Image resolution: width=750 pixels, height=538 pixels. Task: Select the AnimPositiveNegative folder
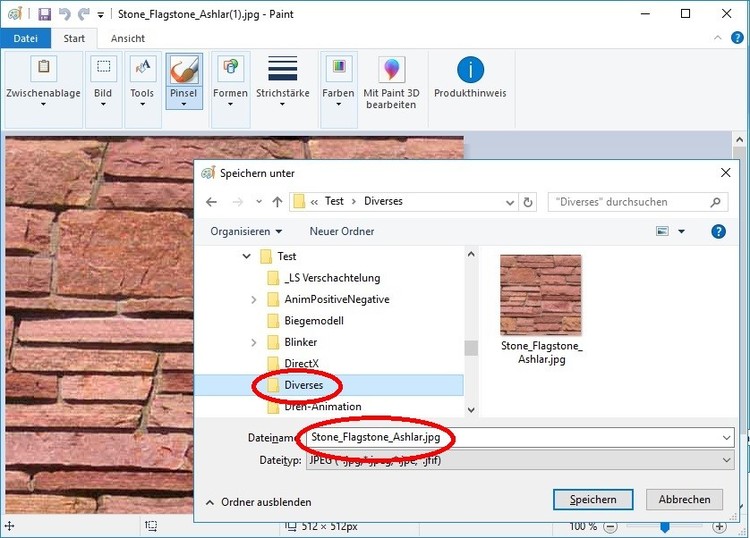click(337, 299)
